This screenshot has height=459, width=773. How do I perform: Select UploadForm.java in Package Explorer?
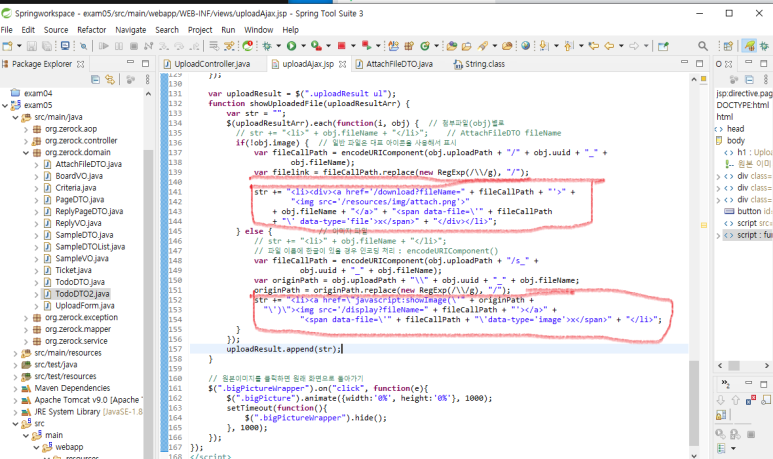pyautogui.click(x=84, y=306)
